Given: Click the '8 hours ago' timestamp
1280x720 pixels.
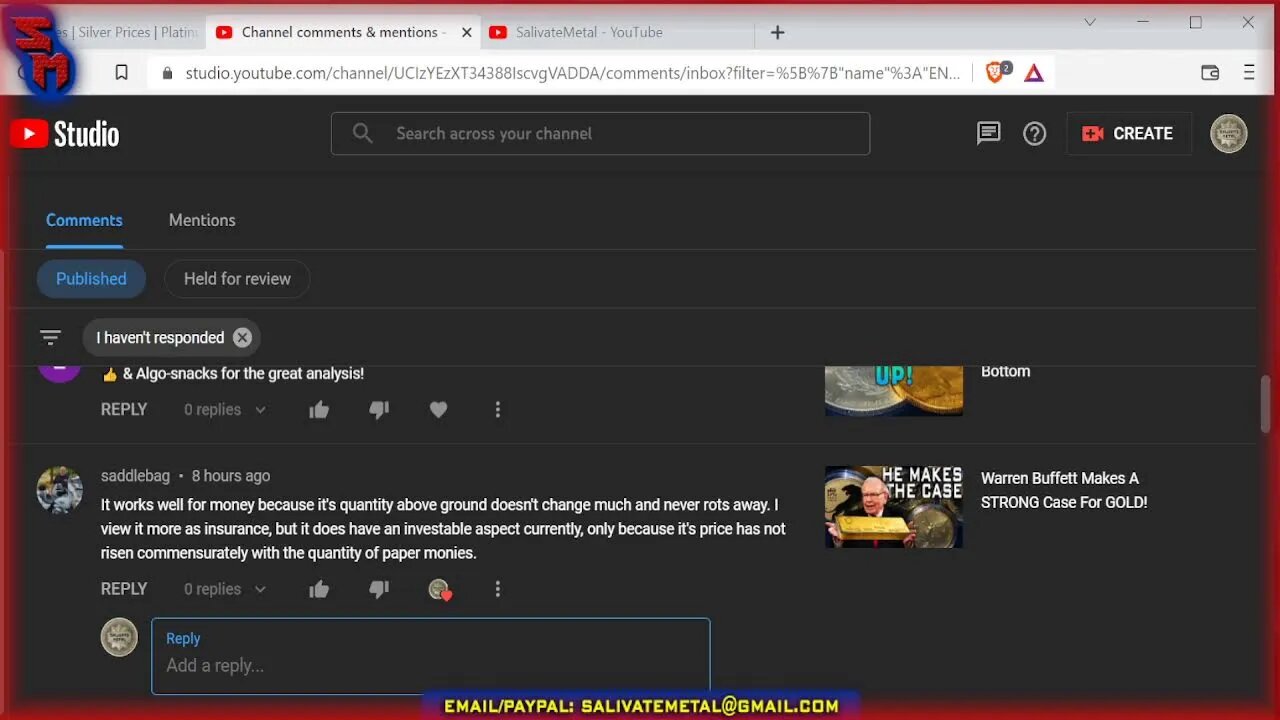Looking at the screenshot, I should tap(231, 476).
